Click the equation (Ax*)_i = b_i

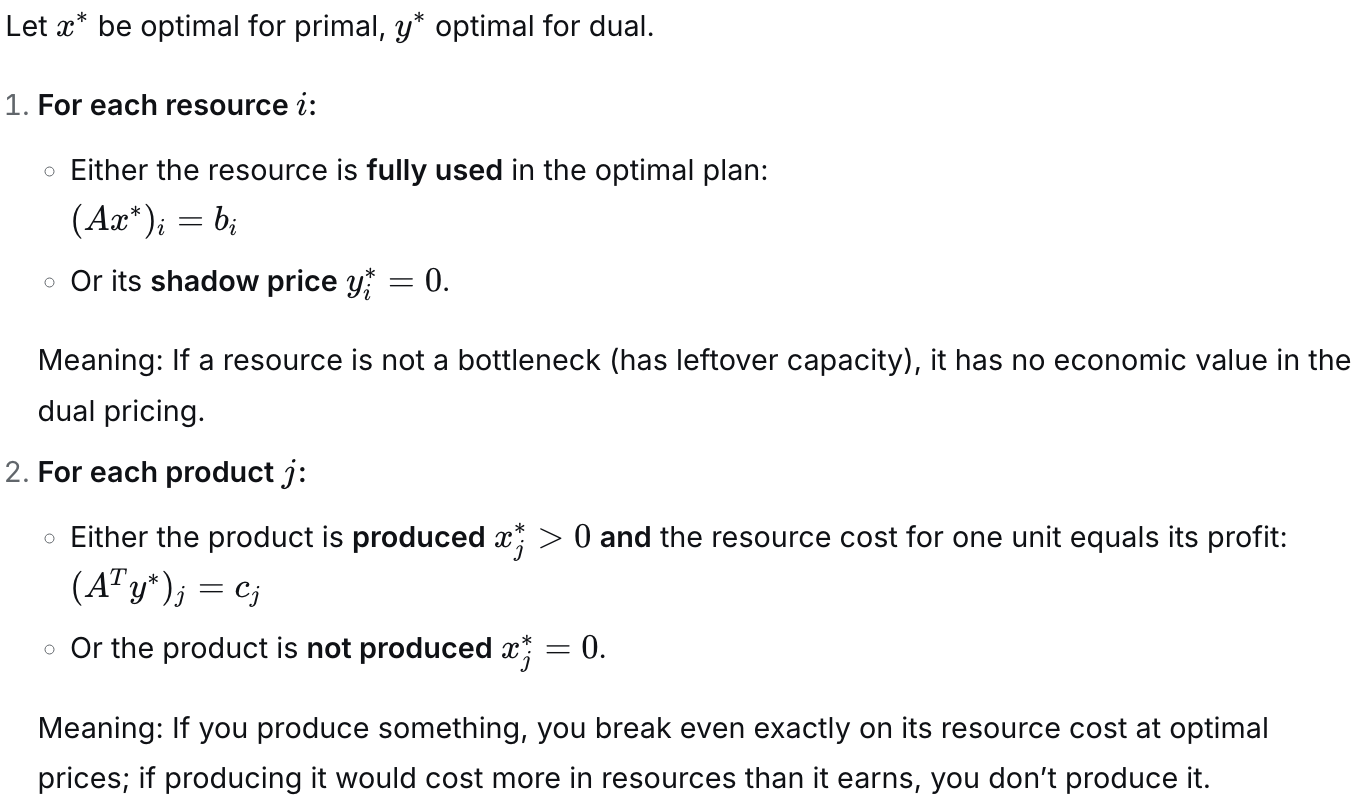point(153,222)
